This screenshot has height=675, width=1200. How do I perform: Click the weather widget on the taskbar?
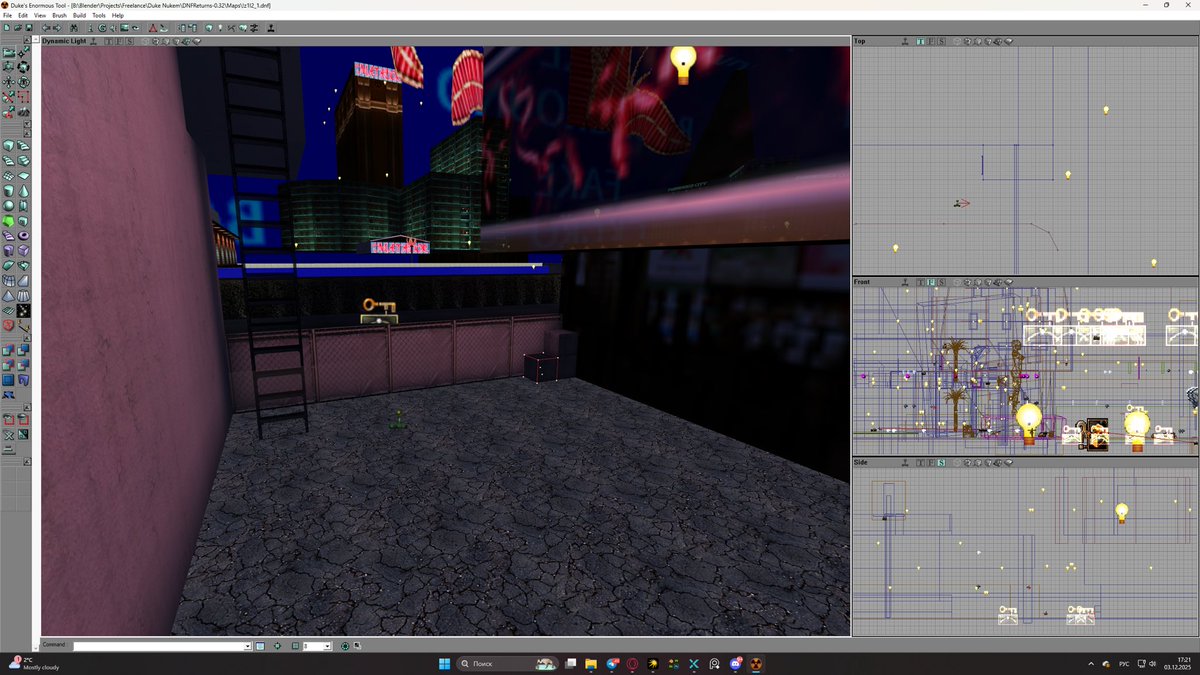(33, 663)
